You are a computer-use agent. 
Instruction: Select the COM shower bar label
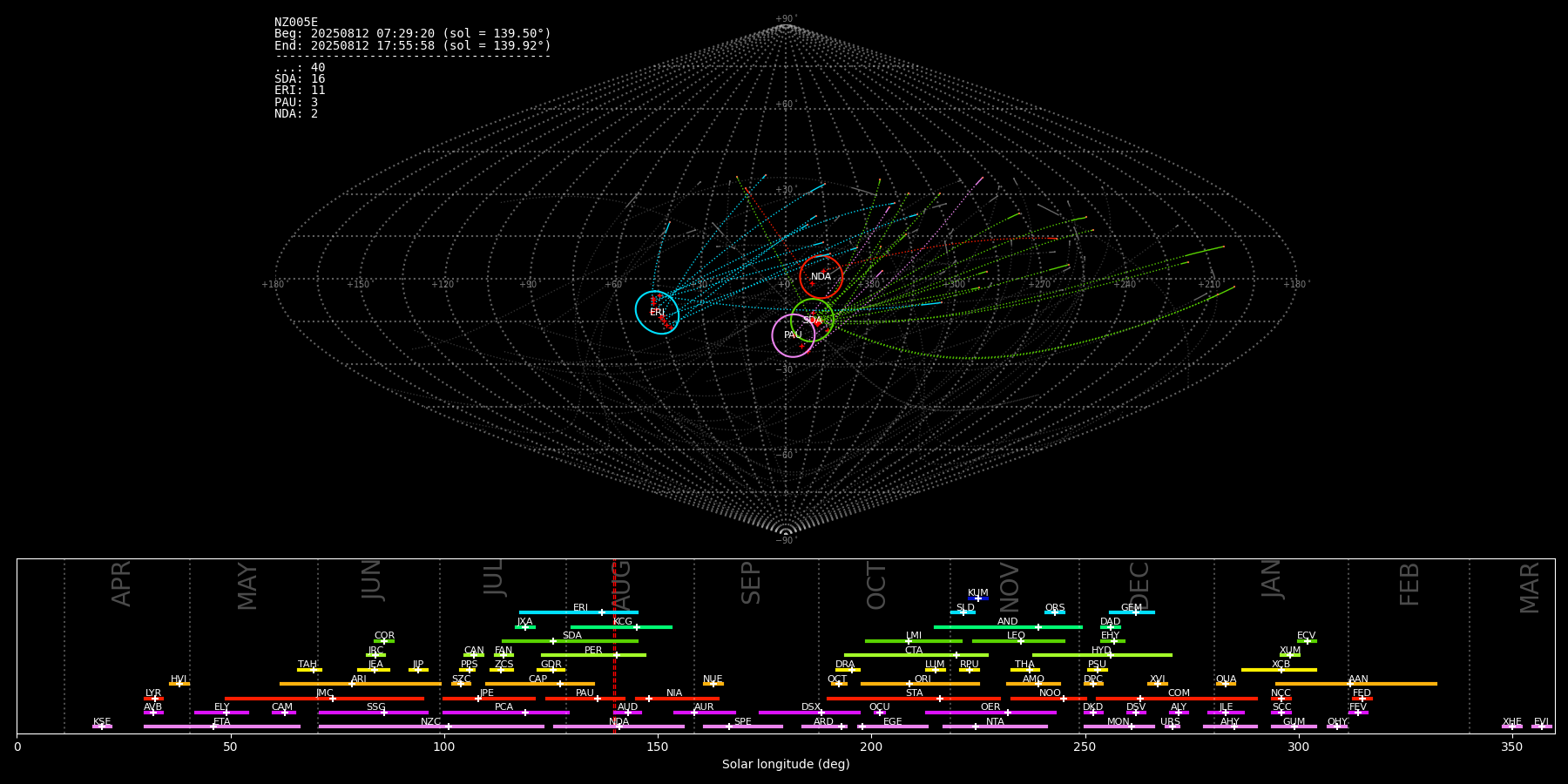point(1179,693)
